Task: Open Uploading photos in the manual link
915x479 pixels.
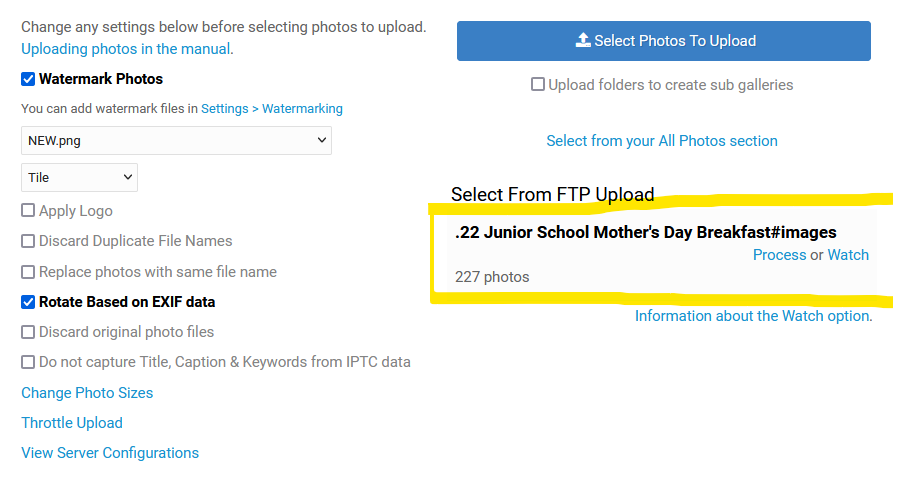Action: pyautogui.click(x=125, y=49)
